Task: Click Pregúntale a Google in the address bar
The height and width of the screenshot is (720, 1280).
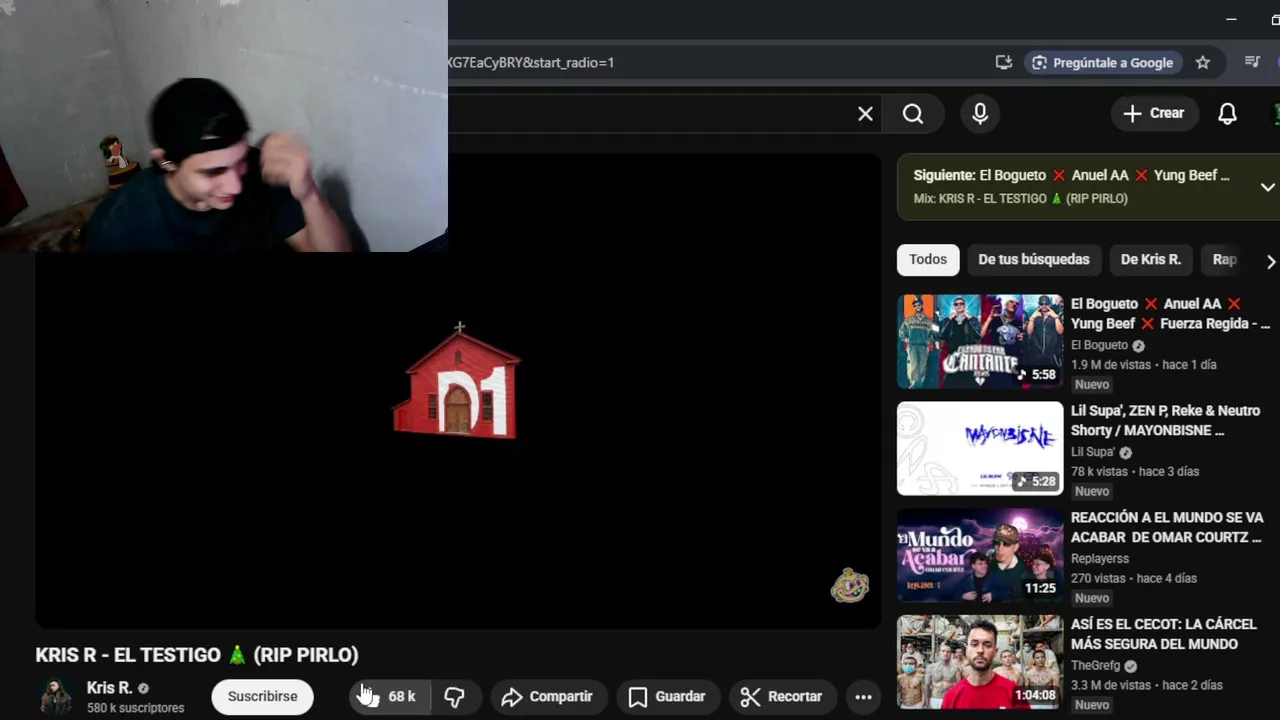Action: tap(1102, 62)
